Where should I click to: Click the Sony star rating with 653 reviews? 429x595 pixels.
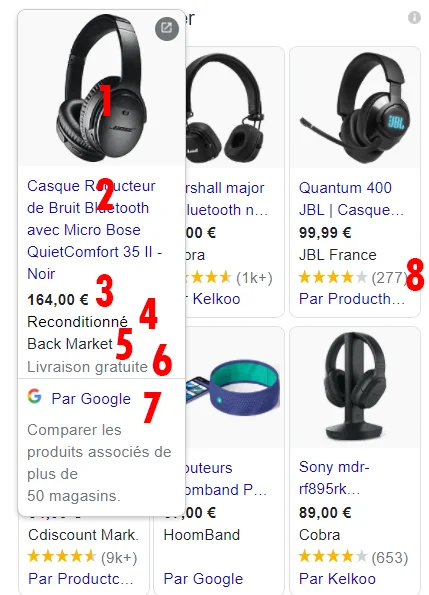(353, 557)
